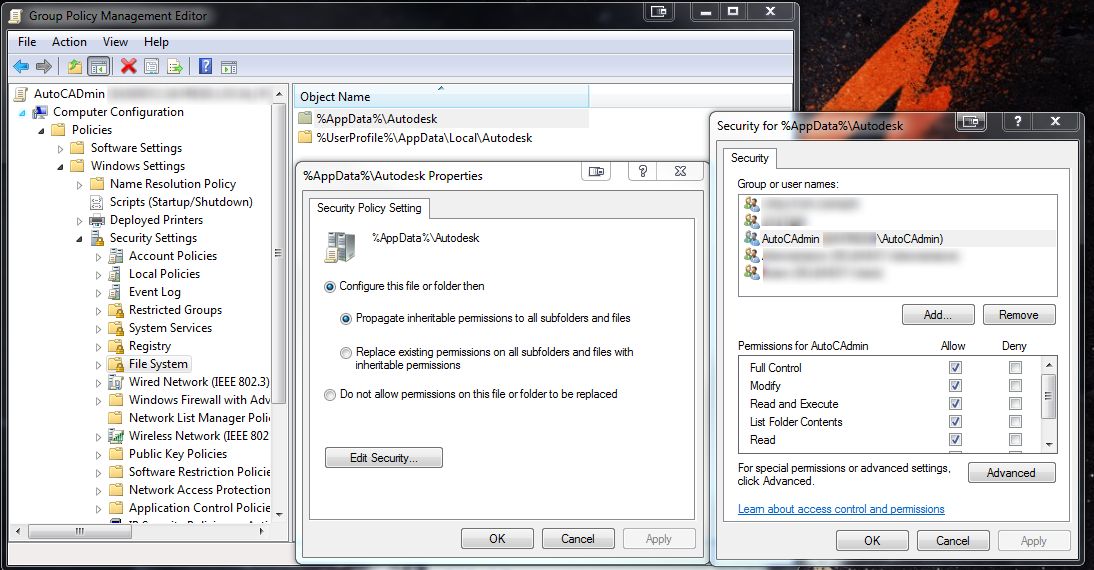1094x570 pixels.
Task: Click the Scripts (Startup/Shutdown) icon
Action: [97, 202]
